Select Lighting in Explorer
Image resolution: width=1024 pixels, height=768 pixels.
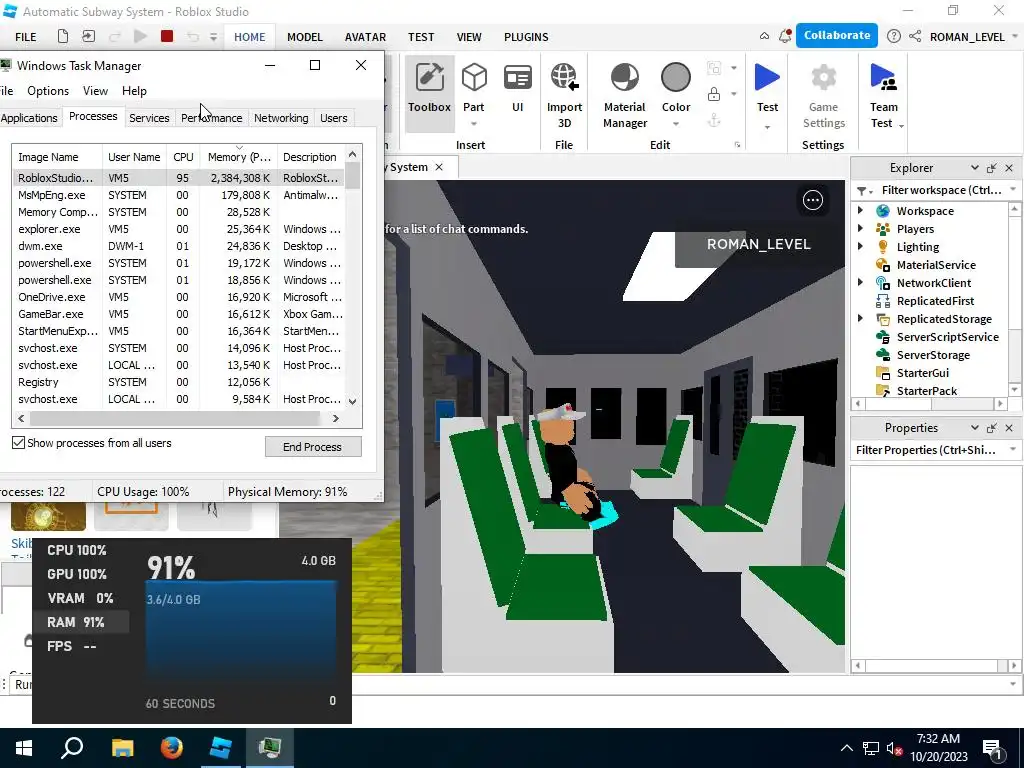[x=918, y=247]
